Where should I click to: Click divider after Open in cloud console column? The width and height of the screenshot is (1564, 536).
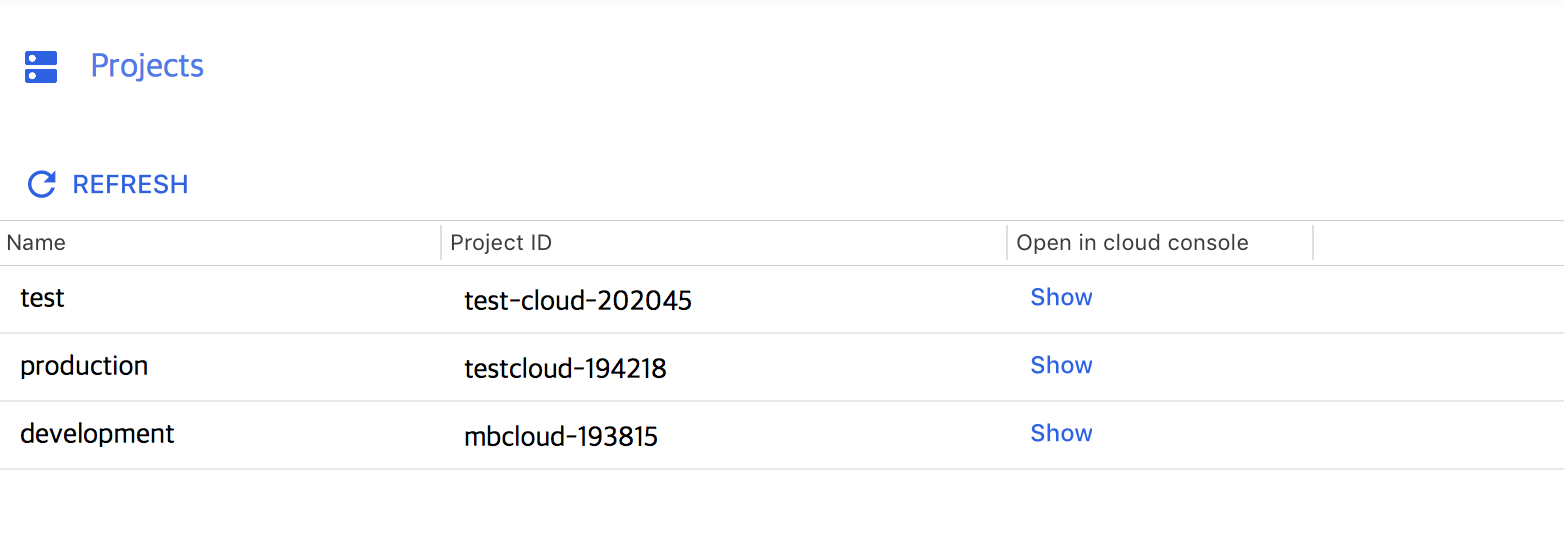point(1313,243)
